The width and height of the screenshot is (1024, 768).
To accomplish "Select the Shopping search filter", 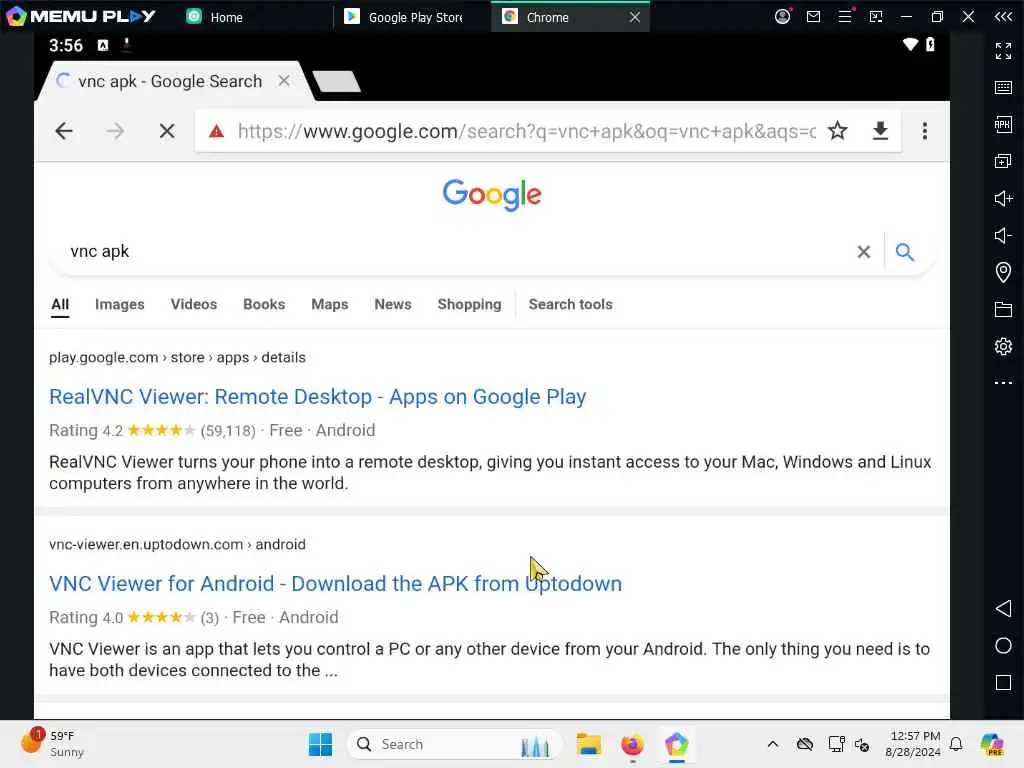I will pyautogui.click(x=470, y=304).
